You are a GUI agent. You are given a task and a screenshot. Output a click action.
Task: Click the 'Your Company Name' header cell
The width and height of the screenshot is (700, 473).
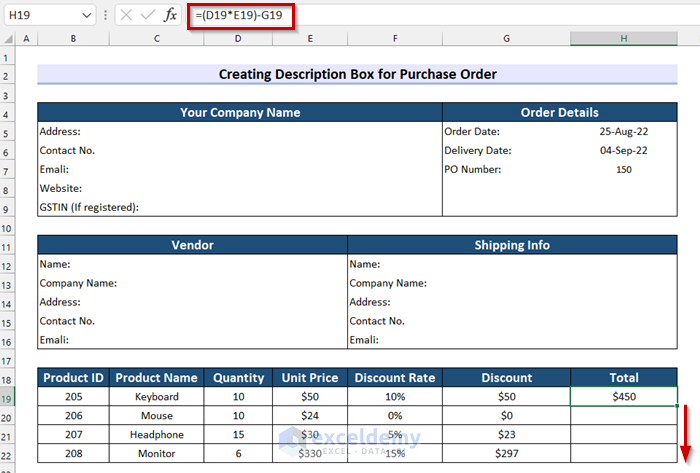(x=240, y=112)
